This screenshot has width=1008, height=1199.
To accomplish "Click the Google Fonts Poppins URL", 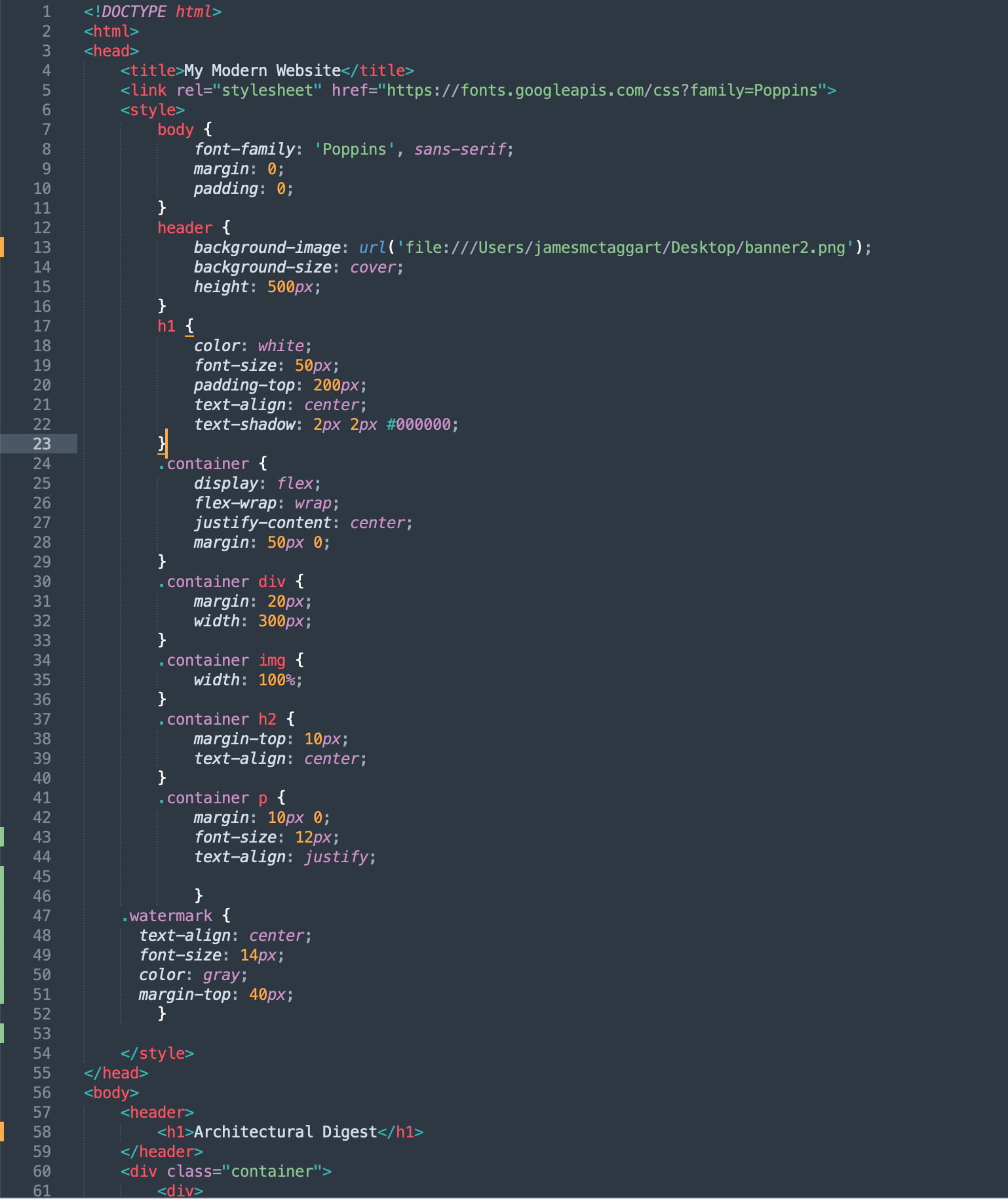I will (x=602, y=90).
